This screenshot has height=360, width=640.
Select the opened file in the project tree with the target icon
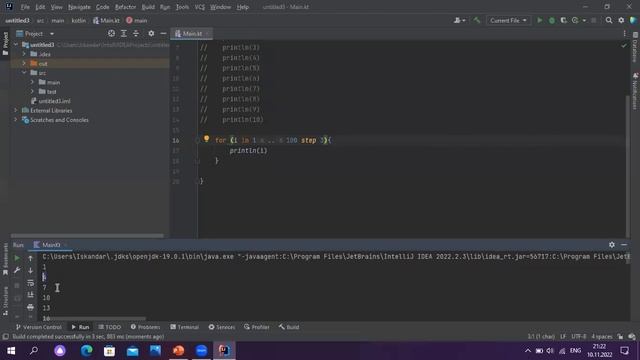(x=111, y=33)
